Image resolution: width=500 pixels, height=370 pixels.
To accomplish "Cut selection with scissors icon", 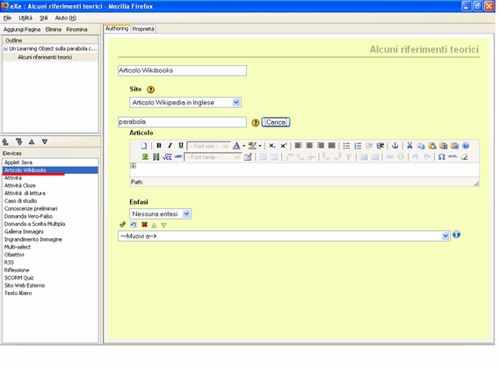I will point(410,146).
